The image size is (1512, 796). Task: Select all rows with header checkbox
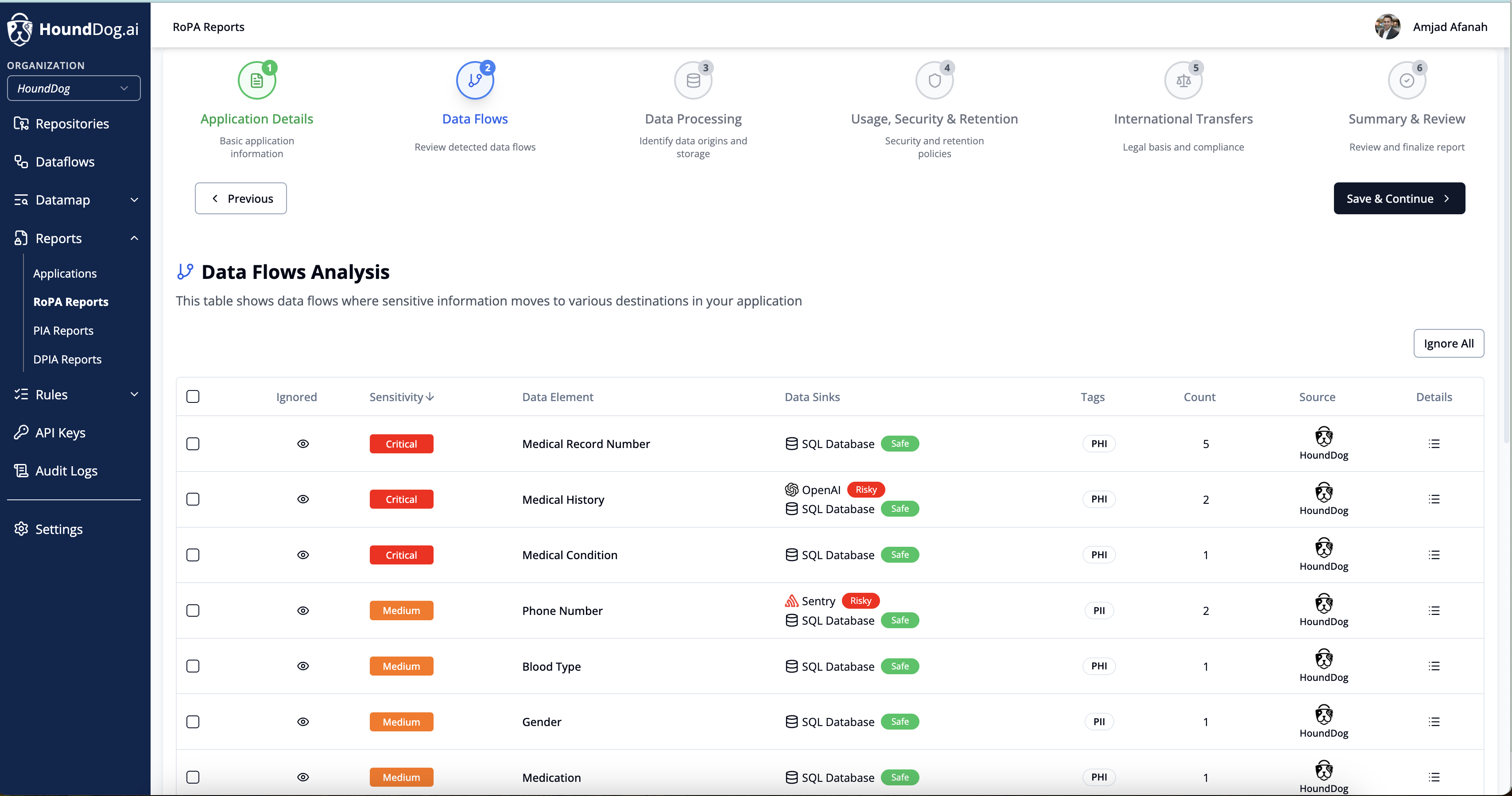click(x=193, y=397)
